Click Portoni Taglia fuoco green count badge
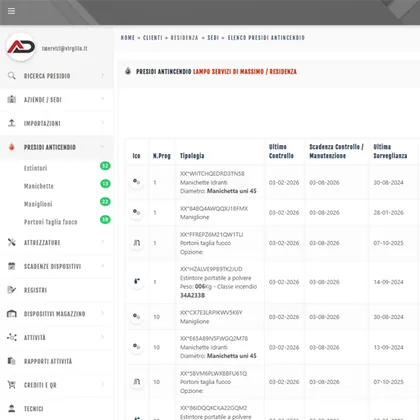This screenshot has width=420, height=420. (x=105, y=219)
